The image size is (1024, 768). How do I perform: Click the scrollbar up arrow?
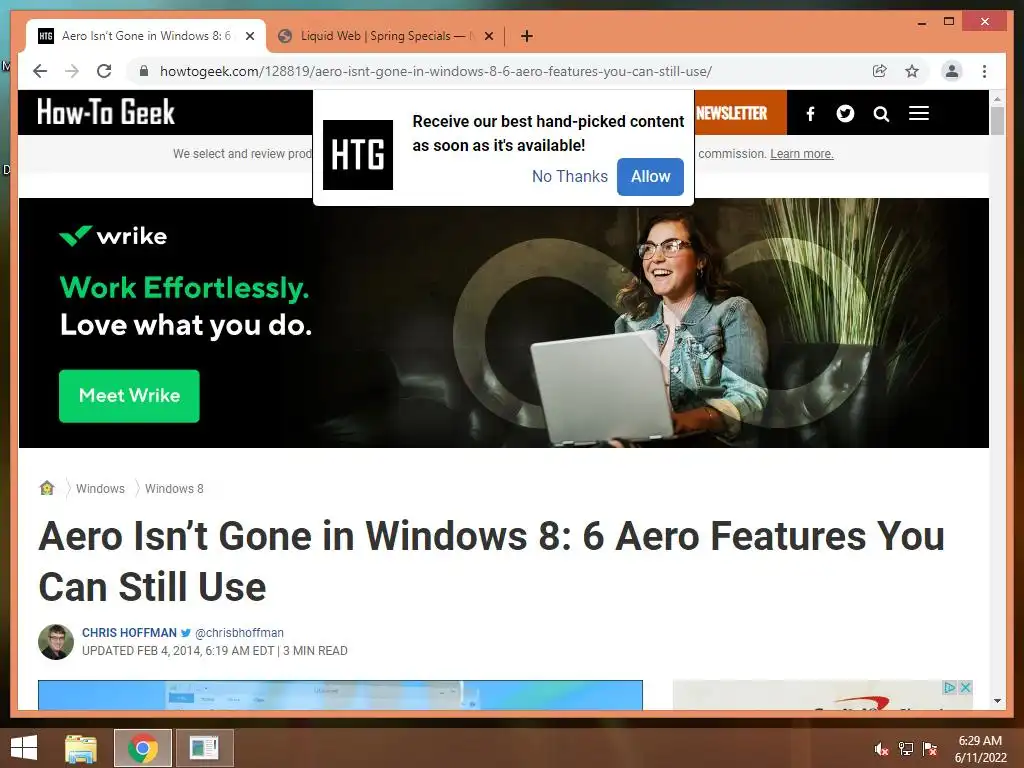point(997,99)
